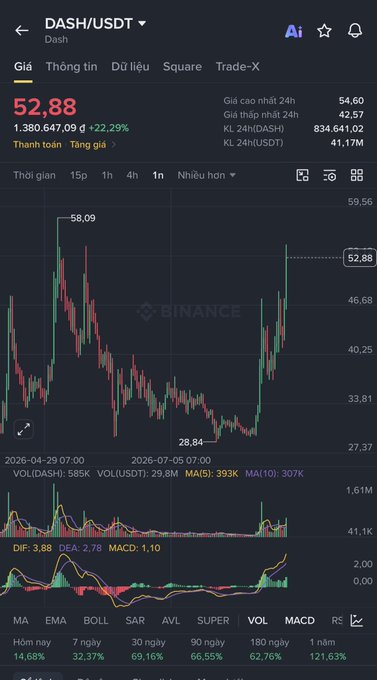Tap the Giá cao nhất 24h value 54,60

coord(351,101)
